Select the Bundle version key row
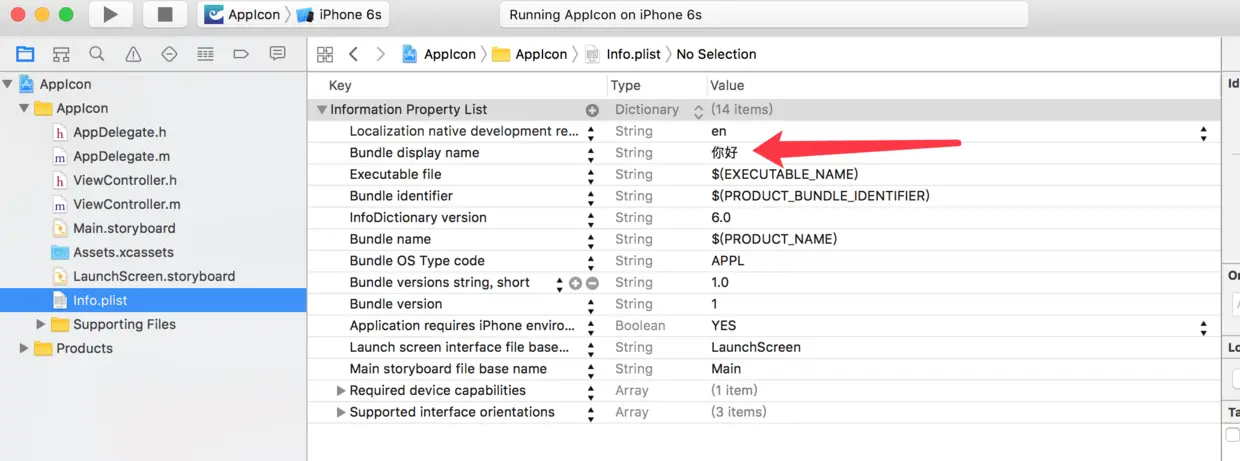This screenshot has height=461, width=1240. [x=396, y=304]
